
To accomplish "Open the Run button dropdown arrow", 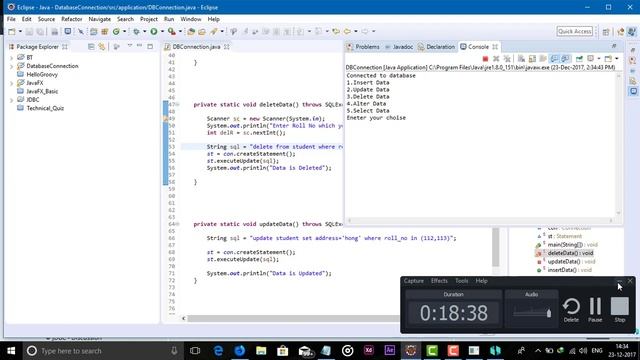I will coord(162,31).
